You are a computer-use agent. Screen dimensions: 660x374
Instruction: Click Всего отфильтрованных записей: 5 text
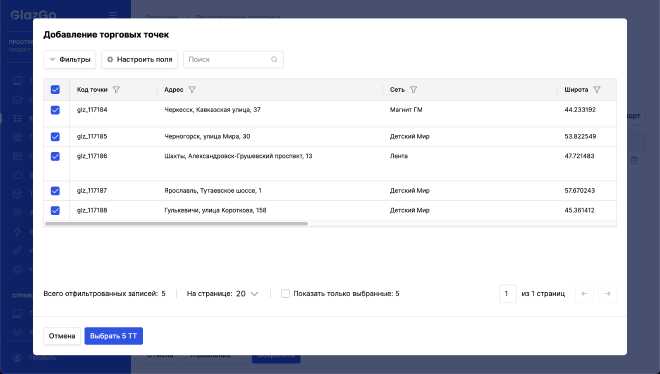[104, 294]
